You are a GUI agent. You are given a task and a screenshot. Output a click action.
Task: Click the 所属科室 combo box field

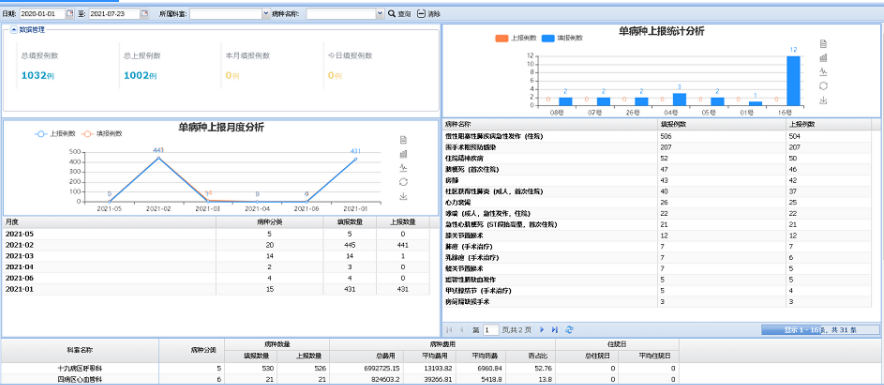[226, 14]
